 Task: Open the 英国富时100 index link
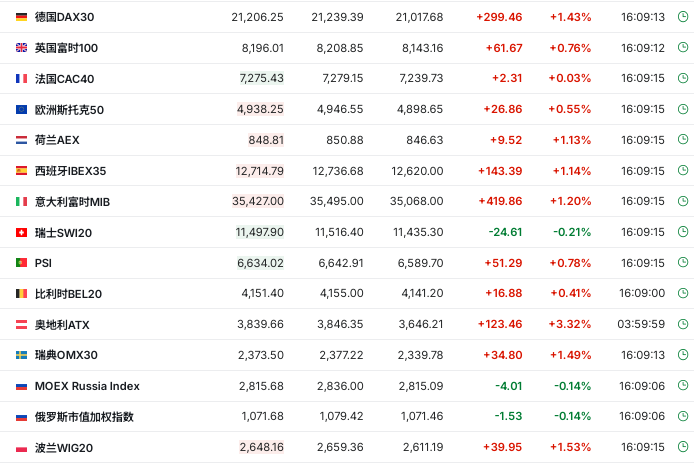66,48
